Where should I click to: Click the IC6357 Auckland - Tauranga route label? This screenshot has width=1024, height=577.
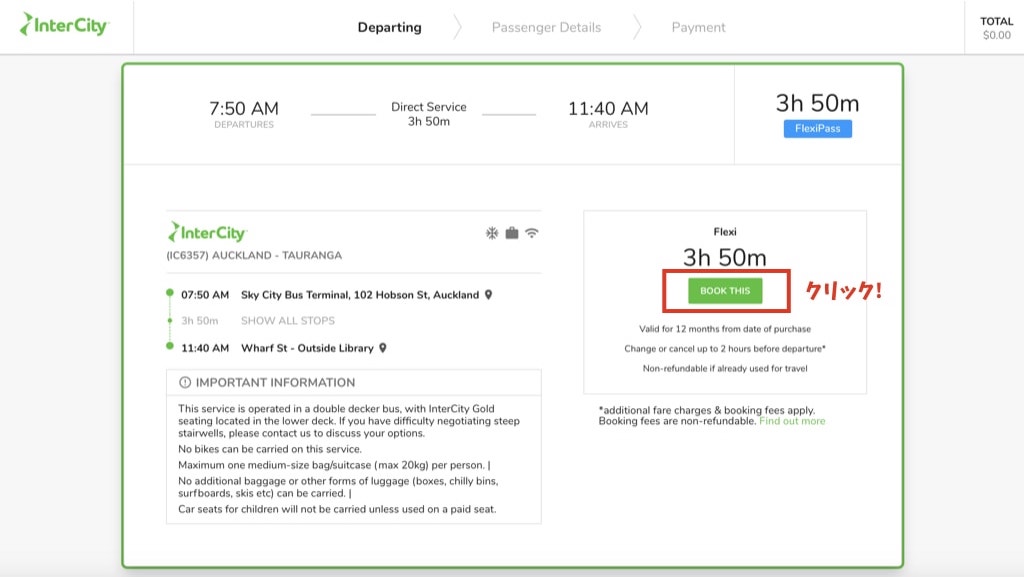click(x=254, y=255)
